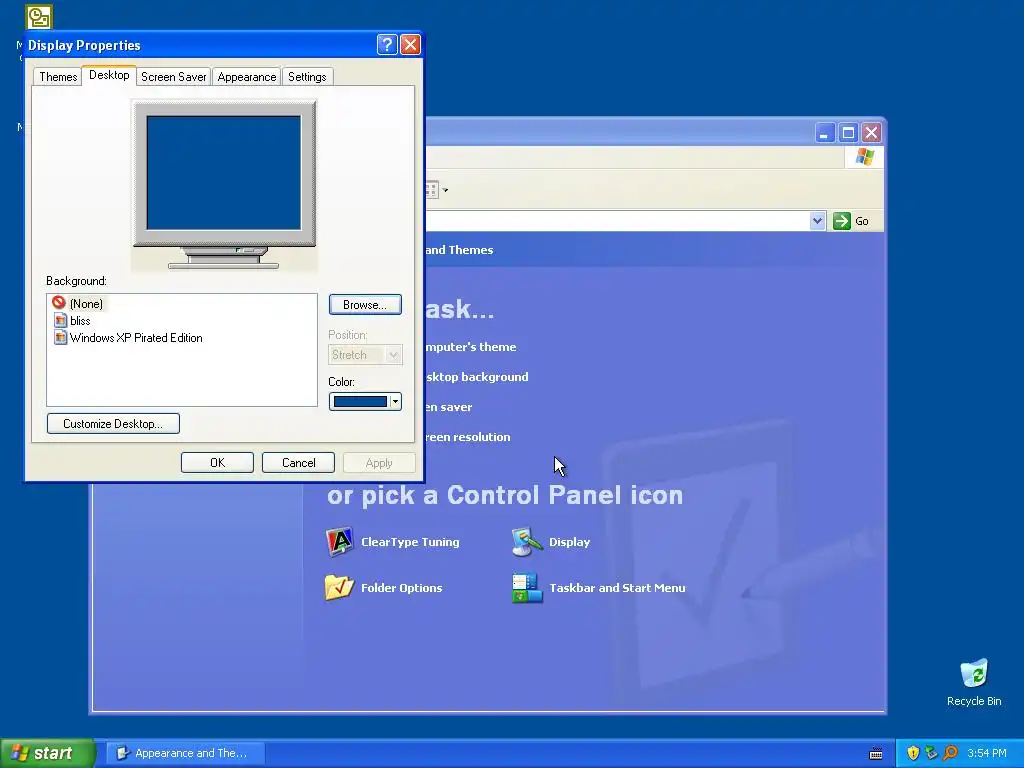The height and width of the screenshot is (768, 1024).
Task: Click the ClearType Tuning text link
Action: coord(410,542)
